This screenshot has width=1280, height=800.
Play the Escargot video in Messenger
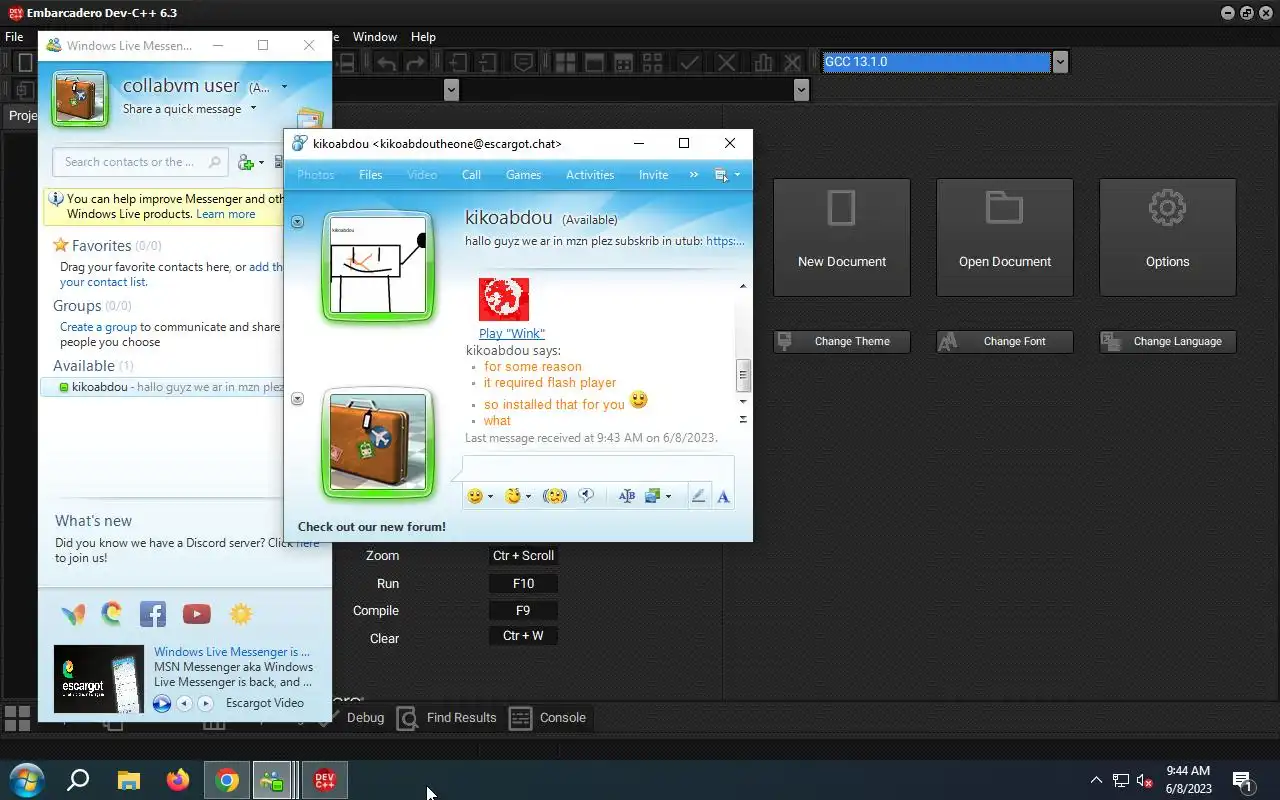[x=162, y=704]
